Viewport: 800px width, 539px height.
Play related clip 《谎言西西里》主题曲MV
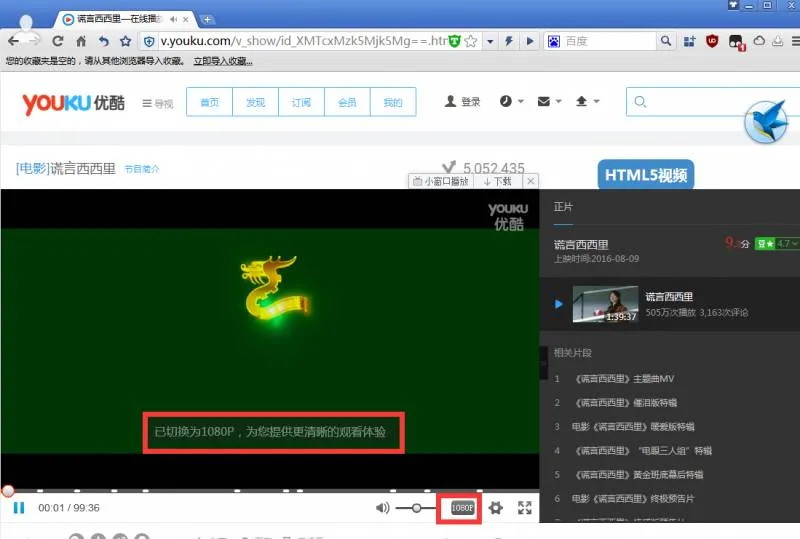tap(624, 379)
